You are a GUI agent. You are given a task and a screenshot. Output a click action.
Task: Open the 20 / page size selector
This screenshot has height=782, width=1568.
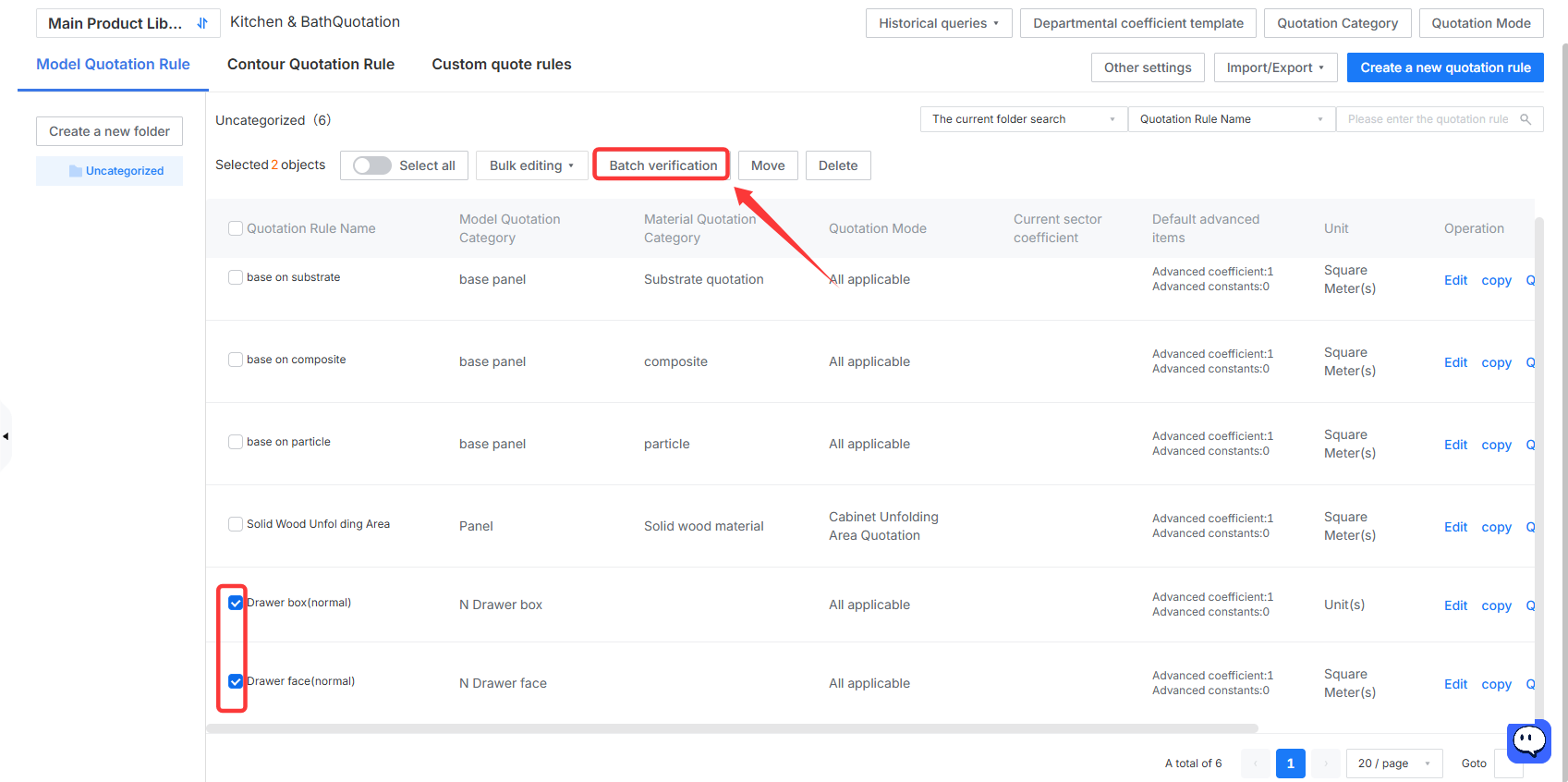(x=1394, y=764)
